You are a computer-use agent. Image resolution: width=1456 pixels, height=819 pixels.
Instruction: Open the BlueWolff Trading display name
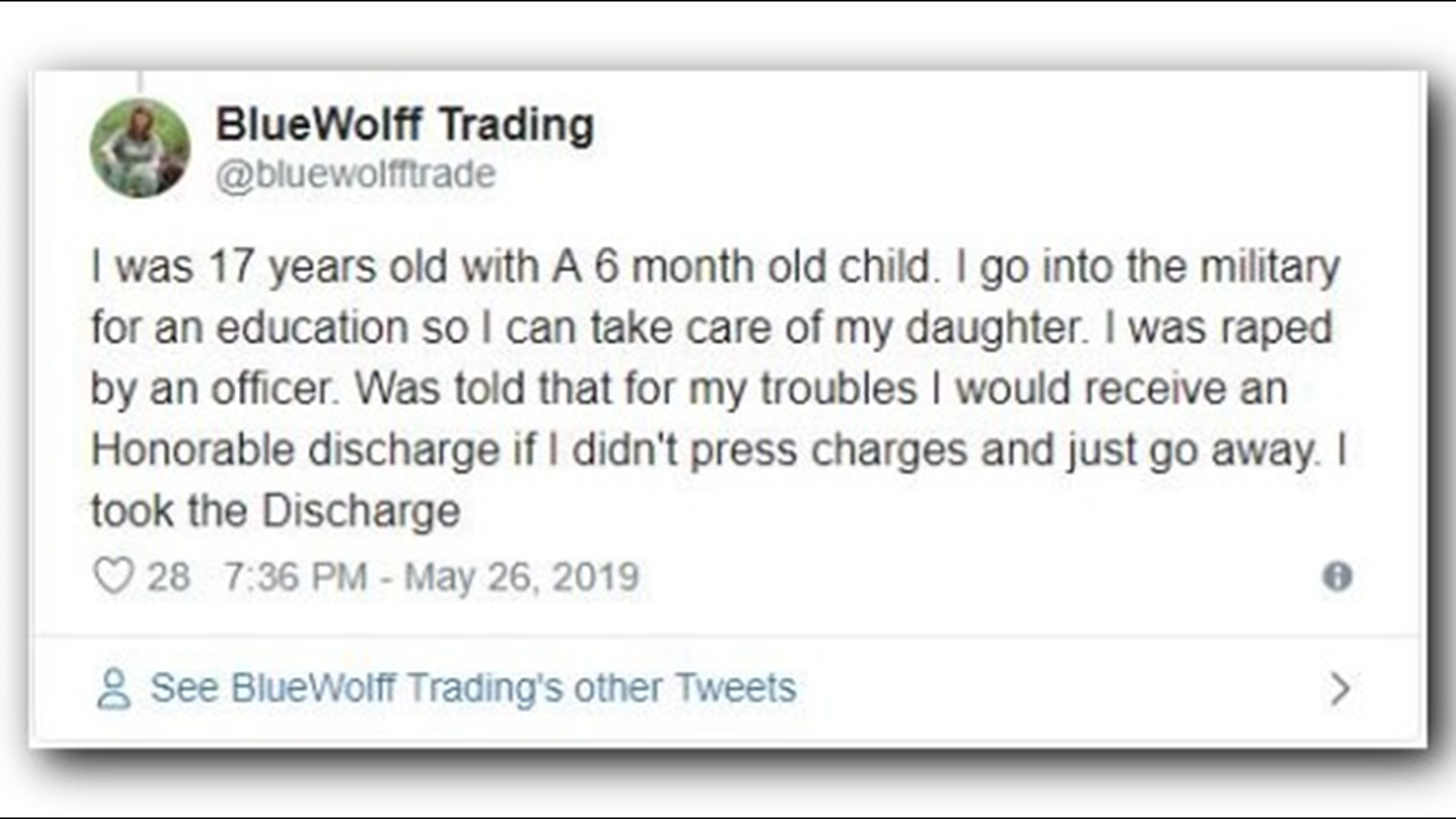pos(404,124)
